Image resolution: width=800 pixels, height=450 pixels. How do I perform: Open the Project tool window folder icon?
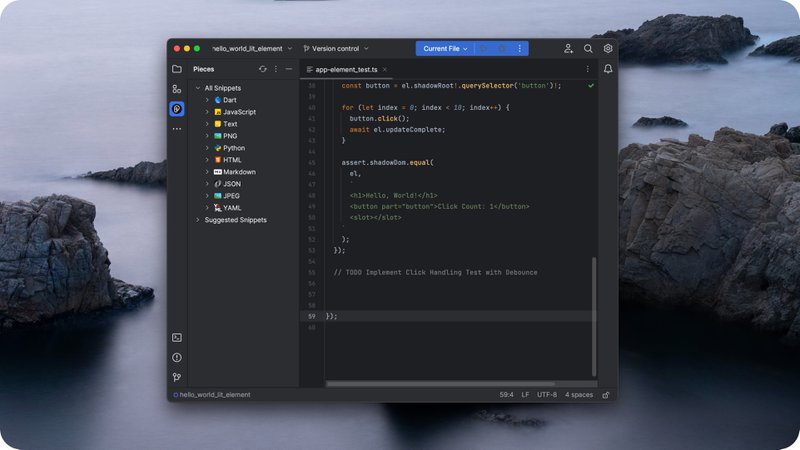click(x=177, y=69)
